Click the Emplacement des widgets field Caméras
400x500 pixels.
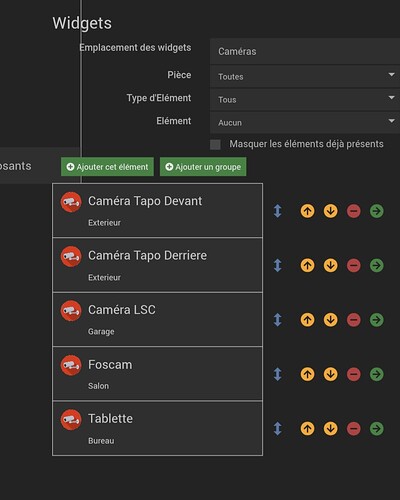(305, 51)
